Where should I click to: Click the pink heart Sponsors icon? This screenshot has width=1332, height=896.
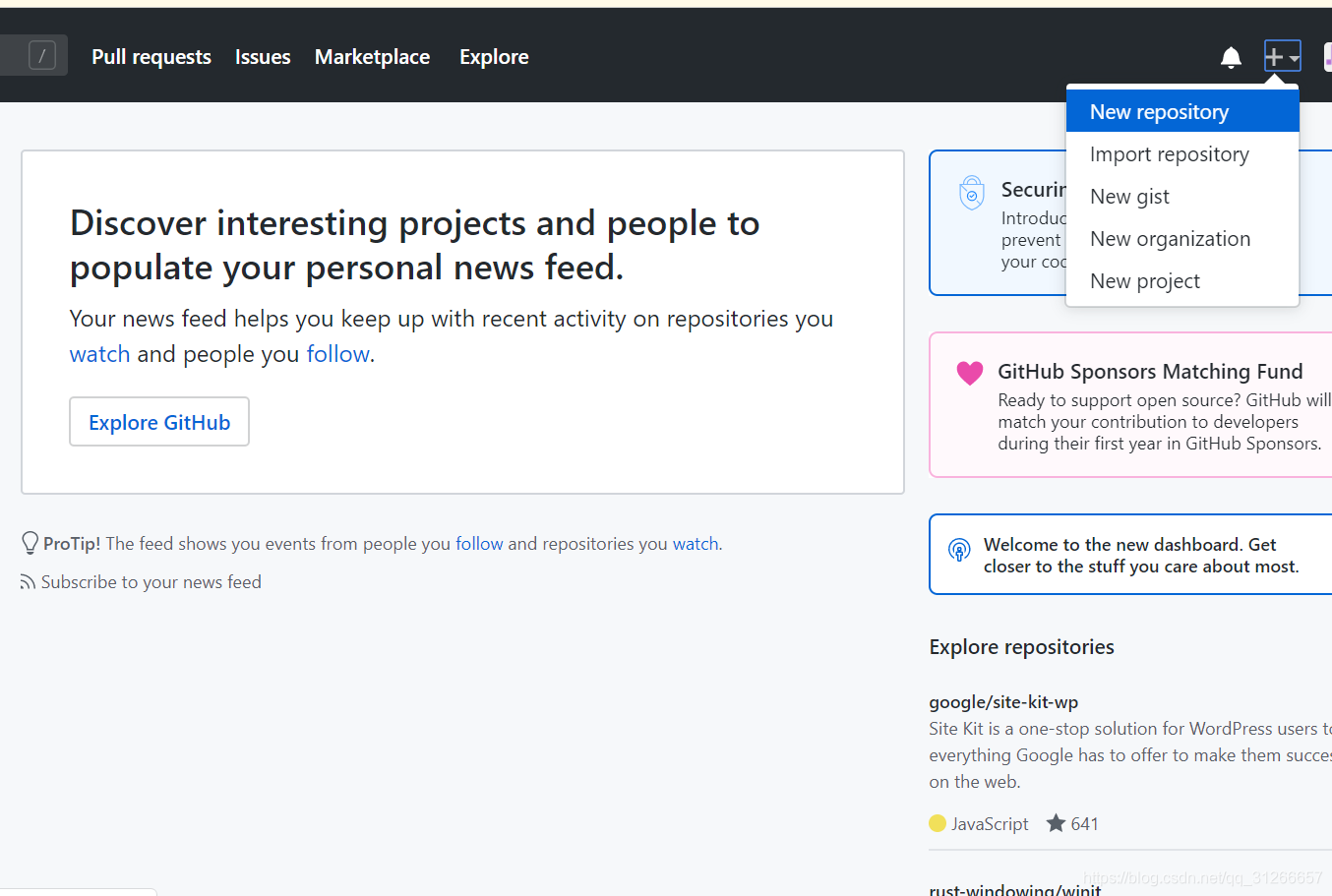point(970,373)
